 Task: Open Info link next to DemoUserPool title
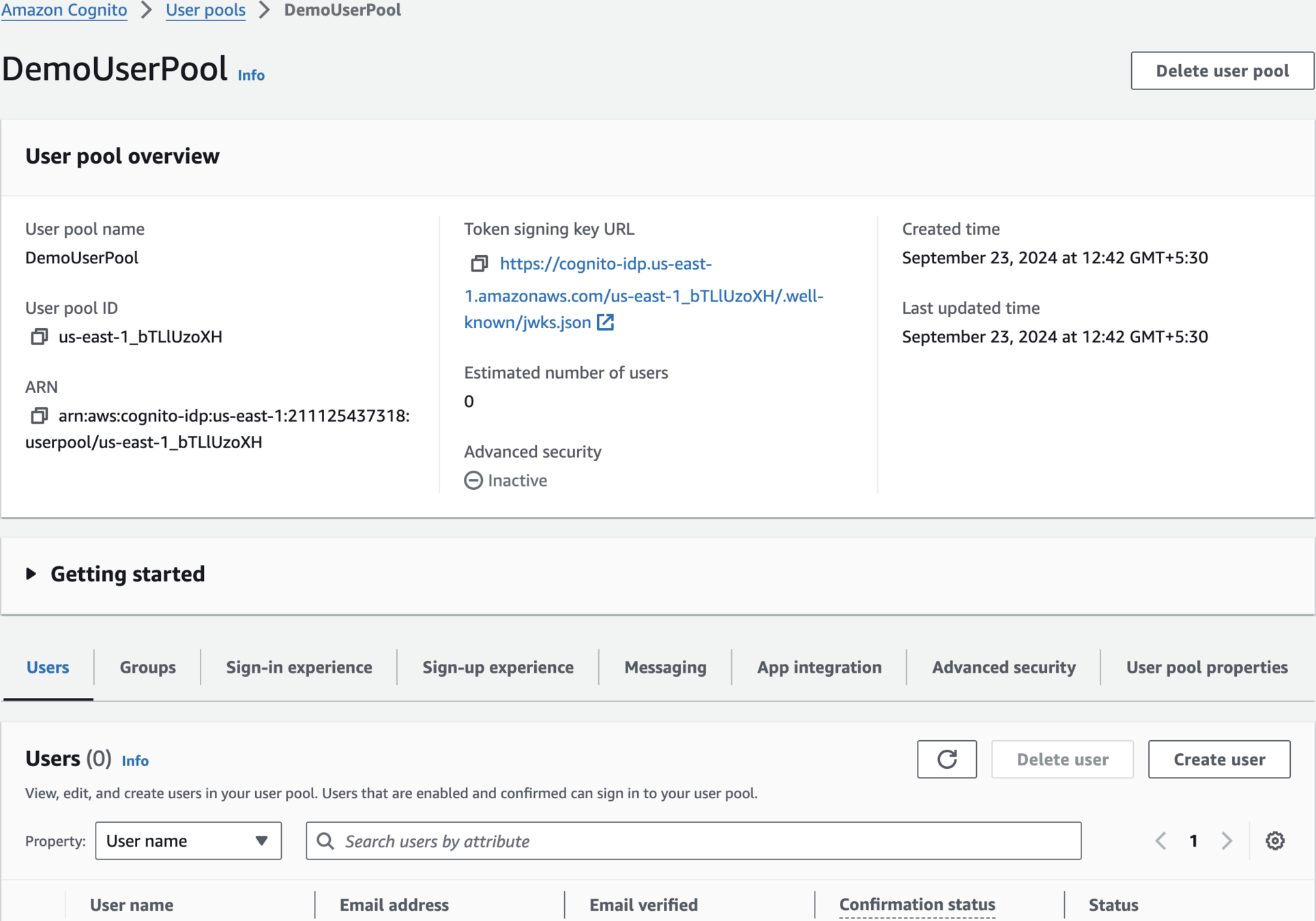[250, 75]
